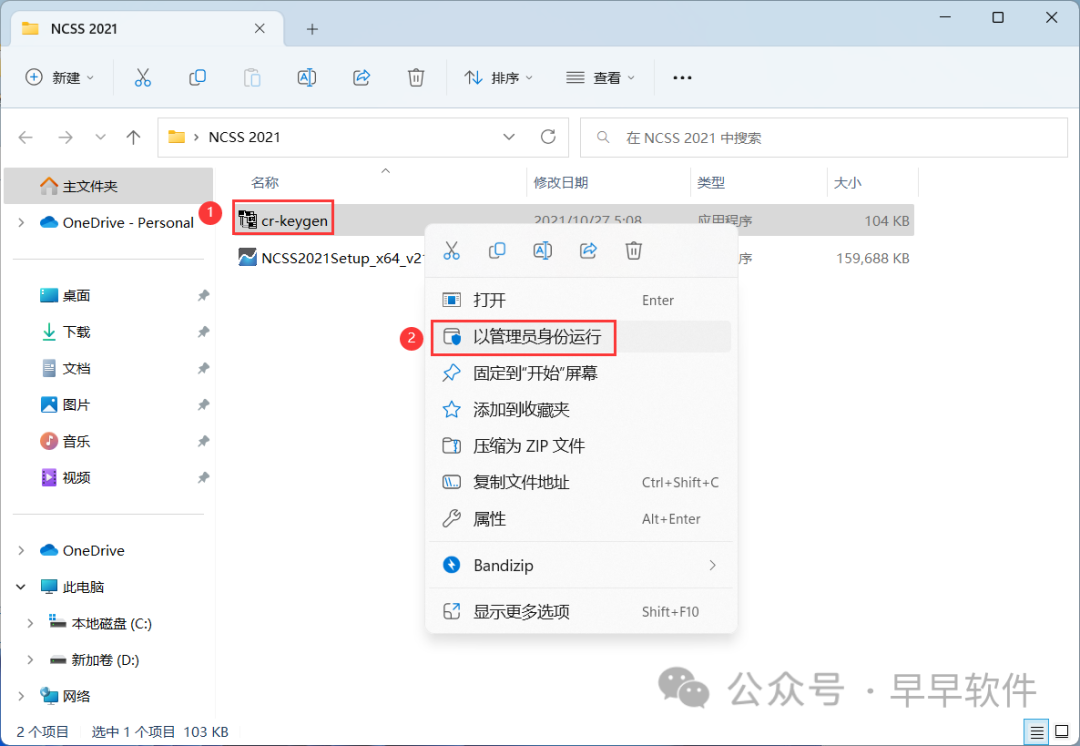Click the delete trash icon in the context menu
The height and width of the screenshot is (746, 1080).
pyautogui.click(x=633, y=251)
